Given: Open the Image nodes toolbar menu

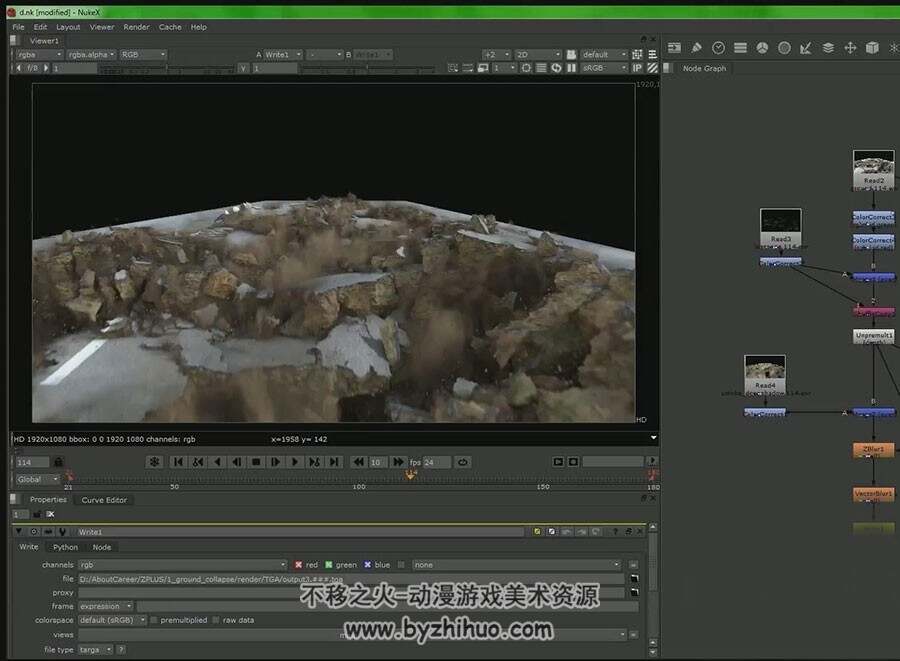Looking at the screenshot, I should pyautogui.click(x=674, y=48).
